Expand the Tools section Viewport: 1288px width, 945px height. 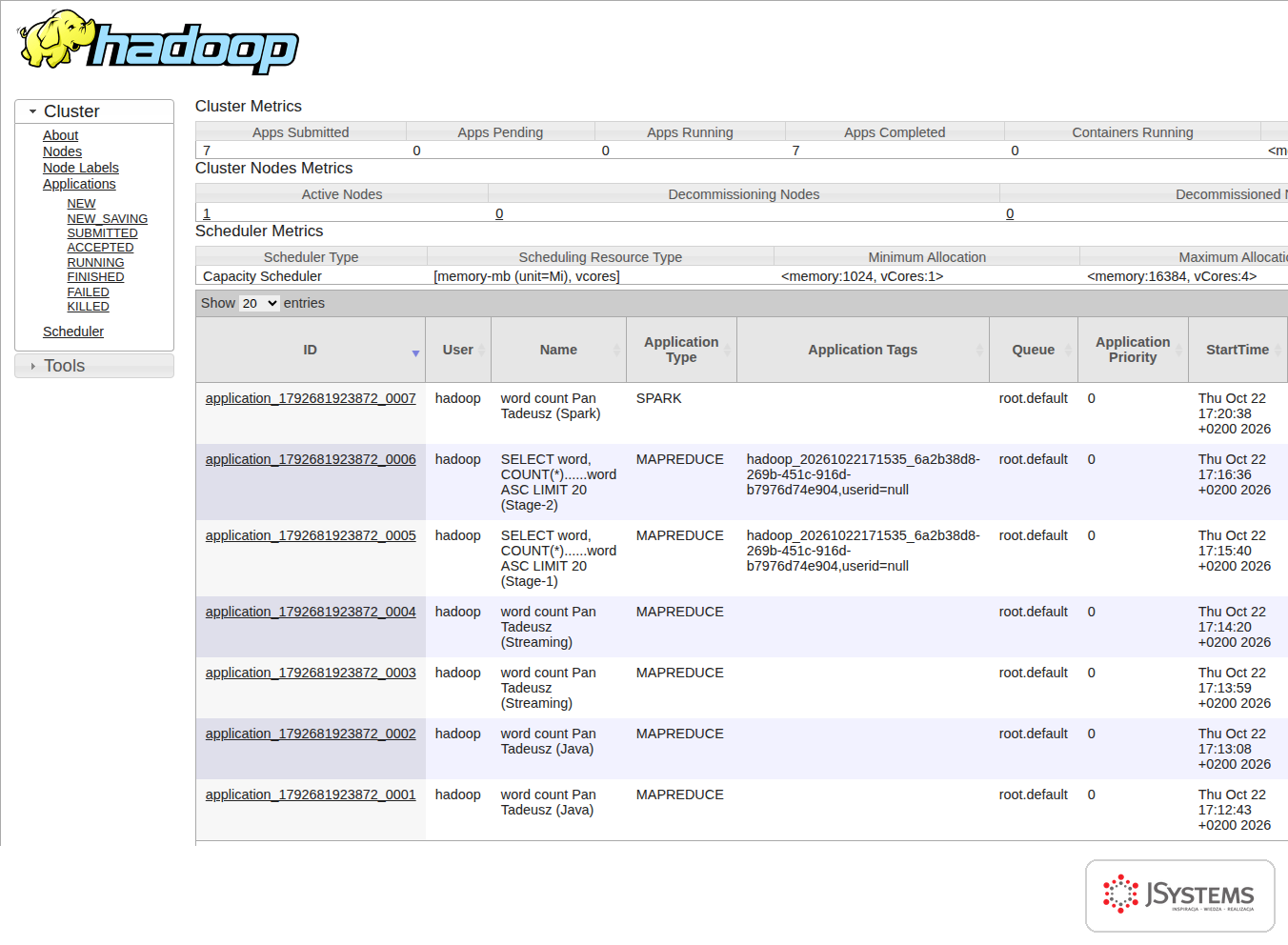tap(94, 366)
